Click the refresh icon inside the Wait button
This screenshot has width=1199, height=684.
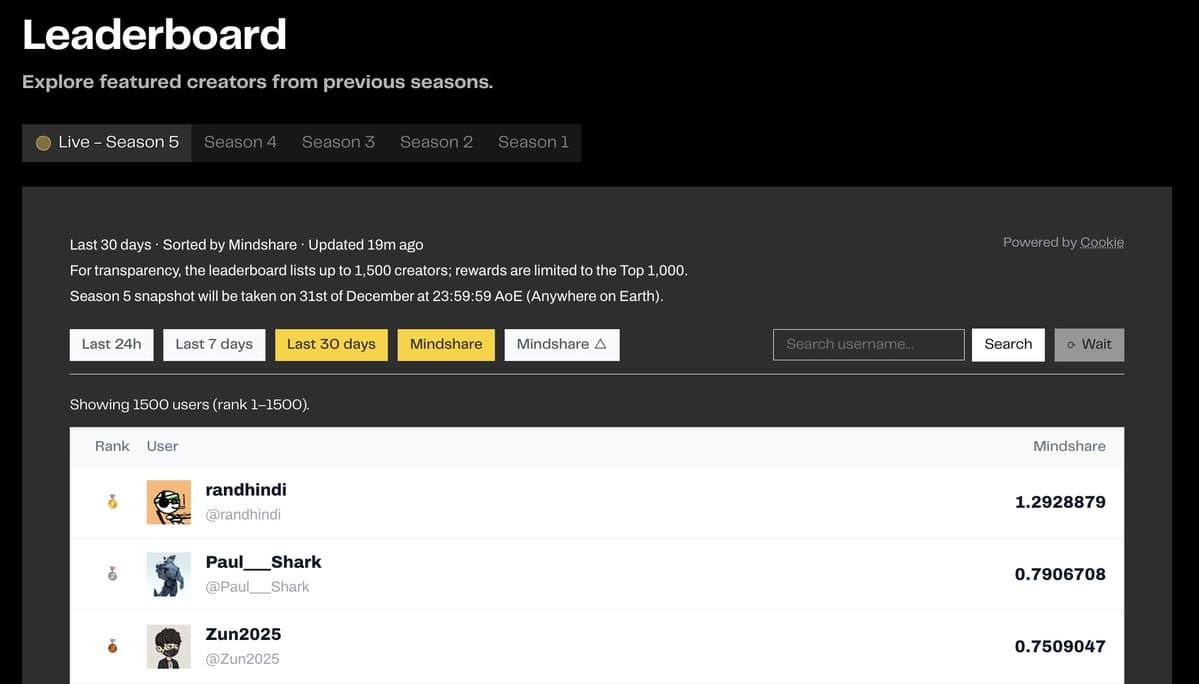1070,344
